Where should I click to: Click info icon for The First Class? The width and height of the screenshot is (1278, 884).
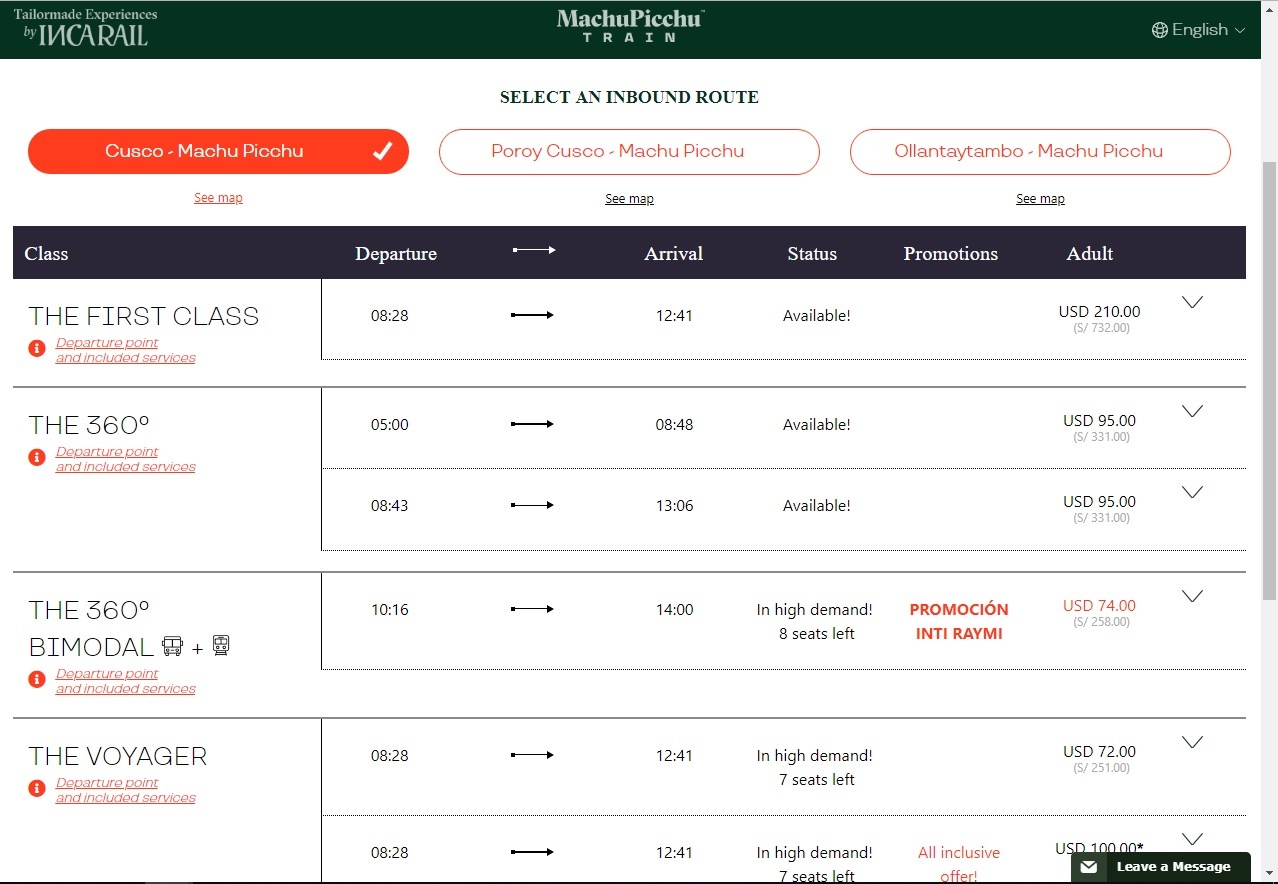pyautogui.click(x=37, y=348)
